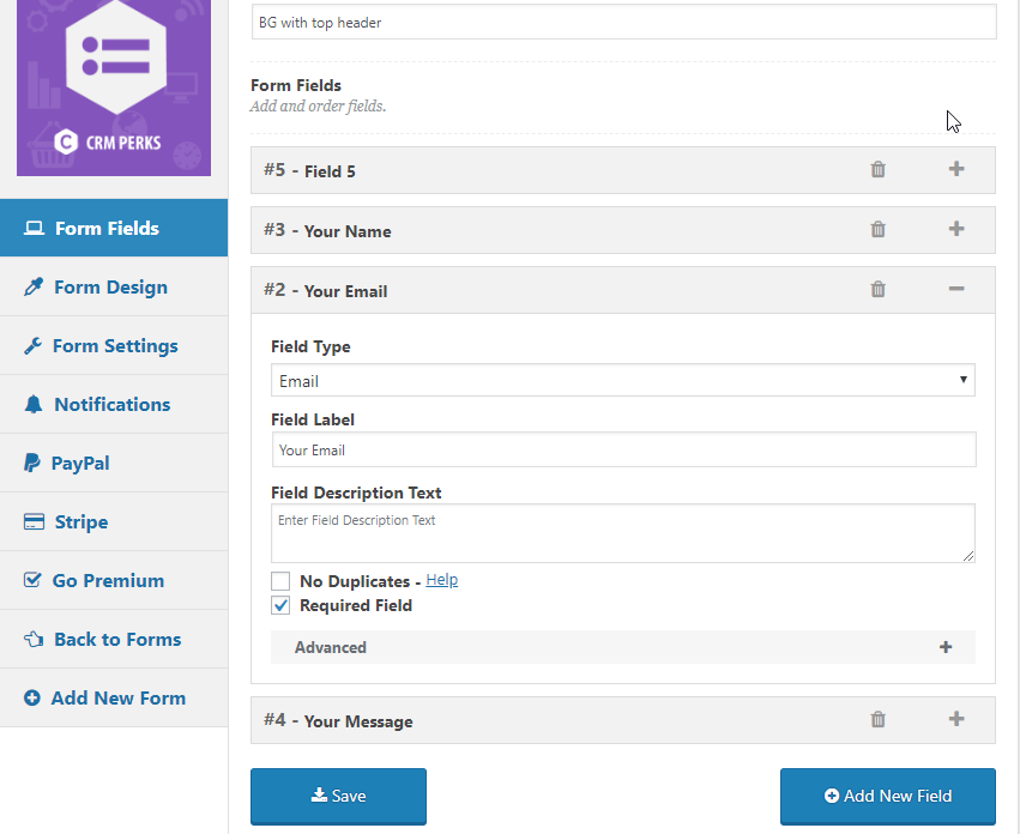Click the Field Label input containing Your Email
This screenshot has height=834, width=1020.
pos(622,450)
